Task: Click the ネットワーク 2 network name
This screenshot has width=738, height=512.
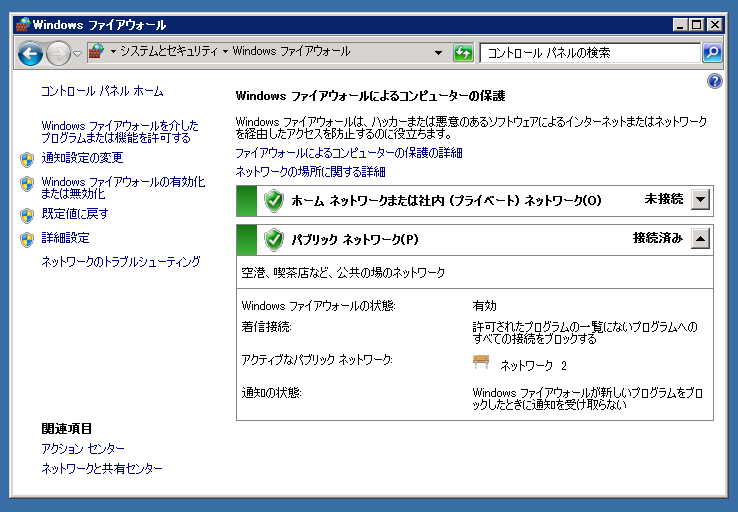Action: click(x=533, y=366)
